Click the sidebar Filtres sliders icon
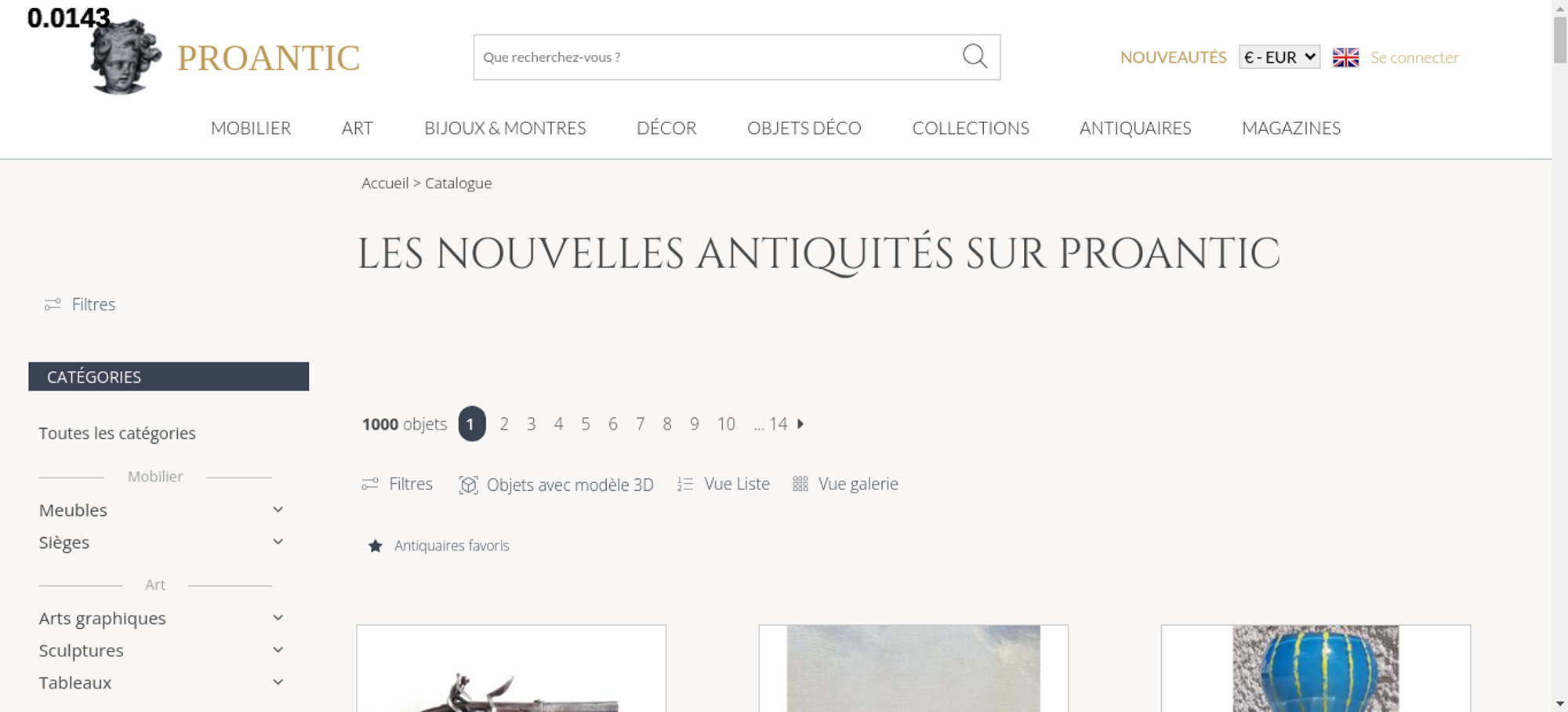Screen dimensions: 1568x712 (x=53, y=304)
